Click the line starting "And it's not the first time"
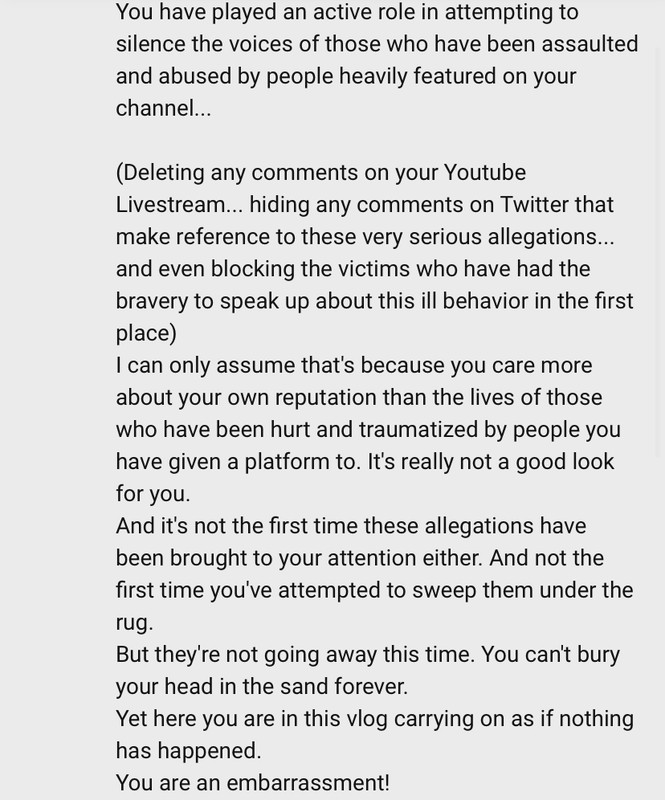Screen dimensions: 665x800 point(351,526)
